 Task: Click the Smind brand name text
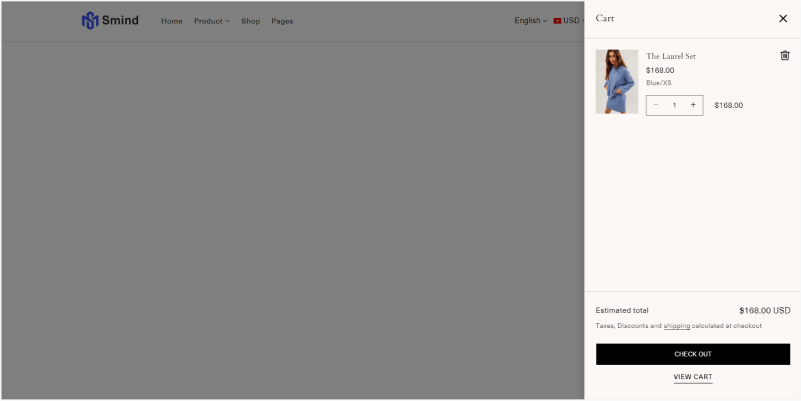click(121, 20)
